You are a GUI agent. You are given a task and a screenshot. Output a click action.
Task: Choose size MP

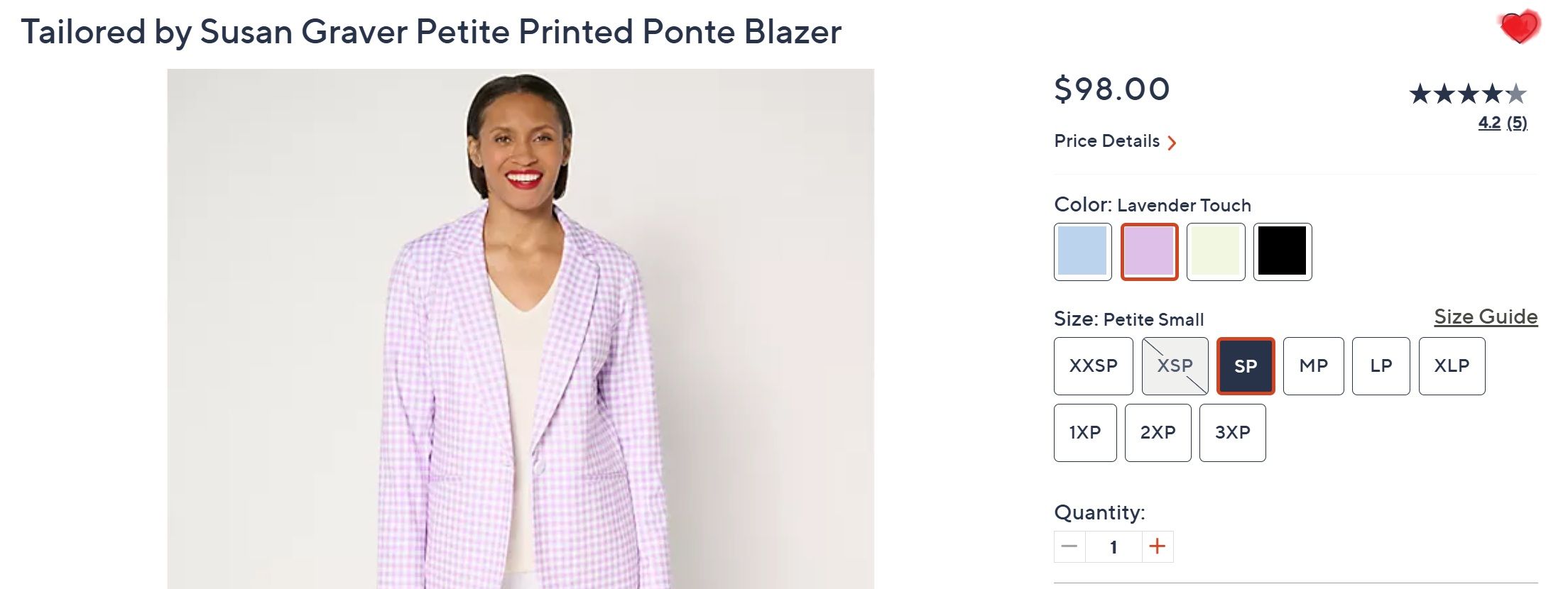point(1313,366)
